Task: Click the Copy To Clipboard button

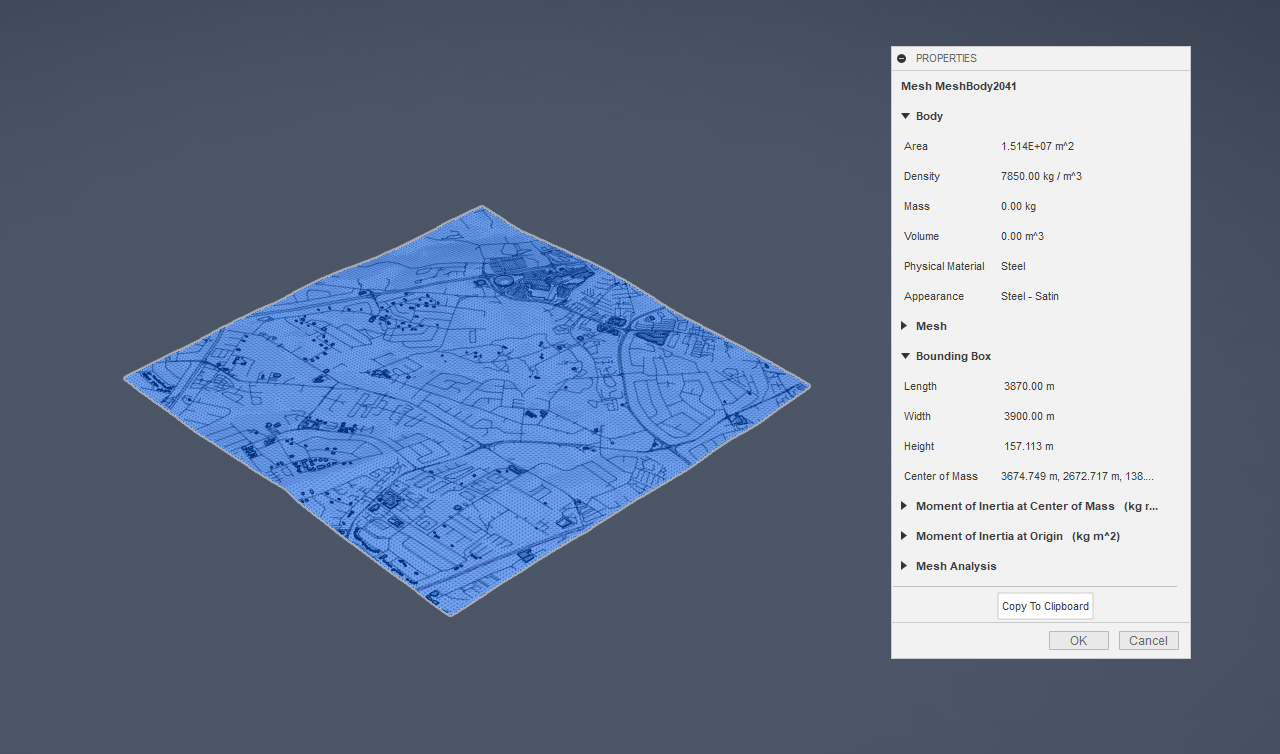Action: (x=1044, y=605)
